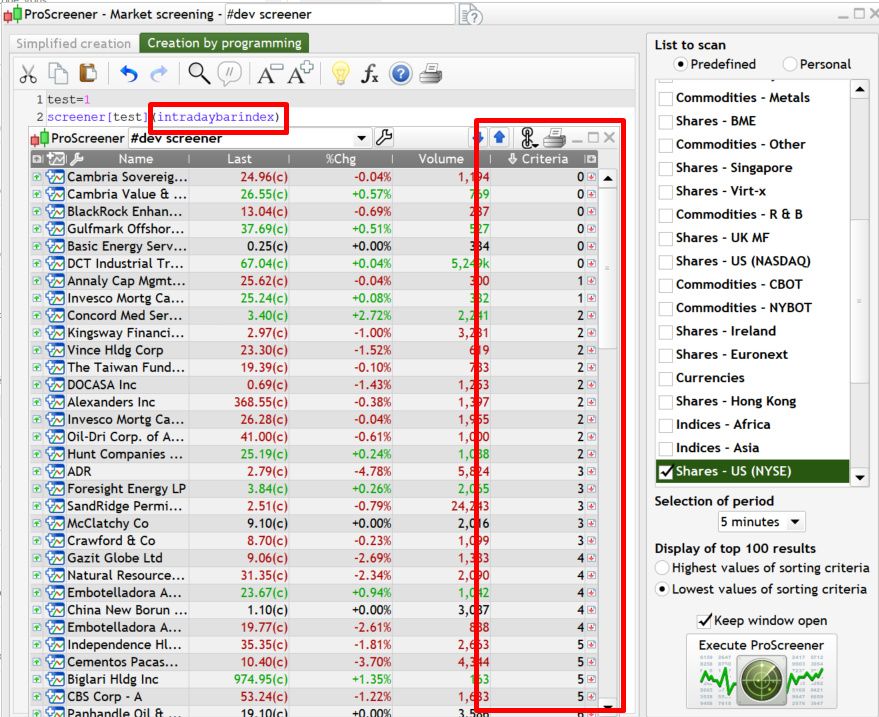Switch to Simplified creation tab
The width and height of the screenshot is (879, 717).
pos(73,44)
